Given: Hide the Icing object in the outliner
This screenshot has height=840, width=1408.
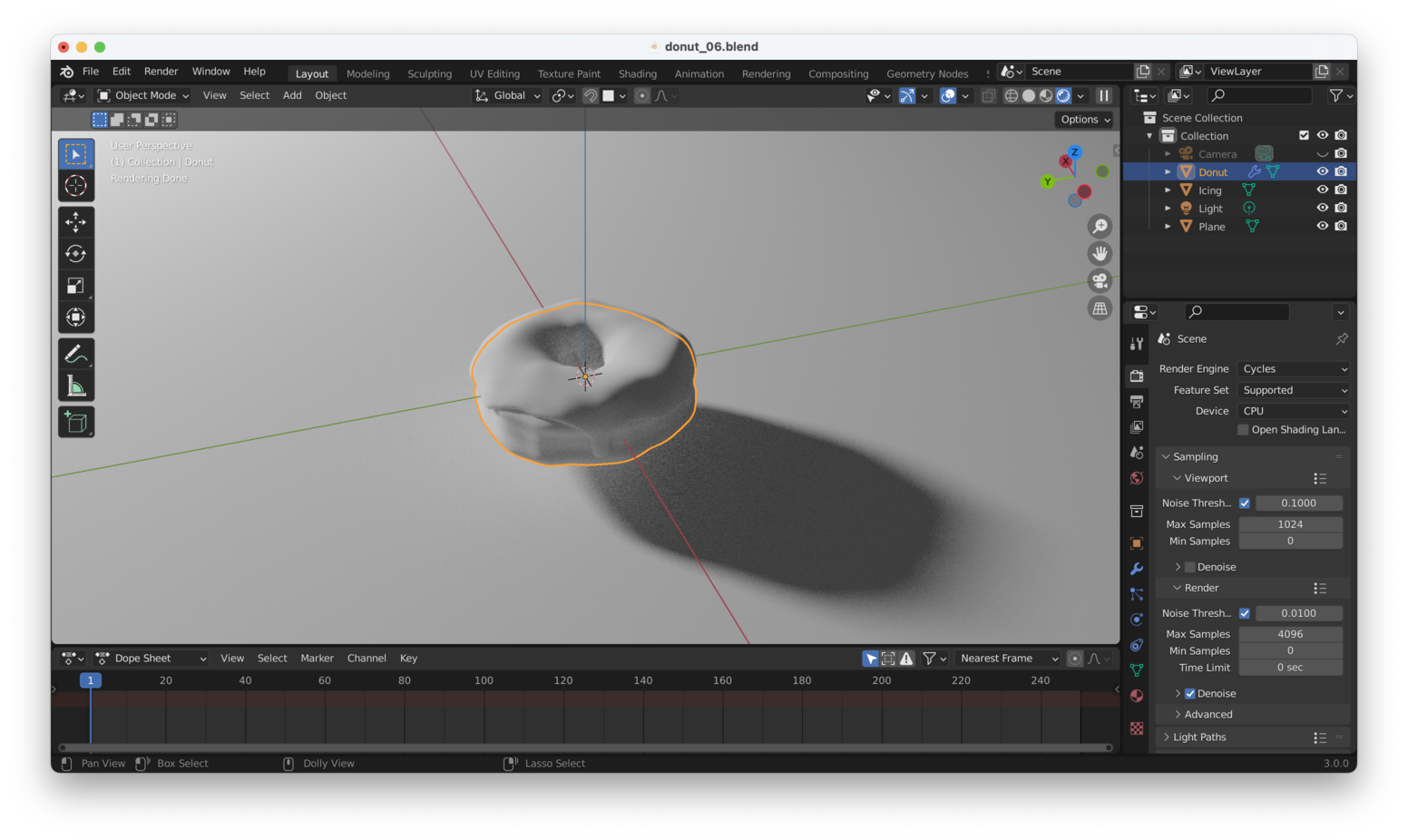Looking at the screenshot, I should pyautogui.click(x=1322, y=190).
